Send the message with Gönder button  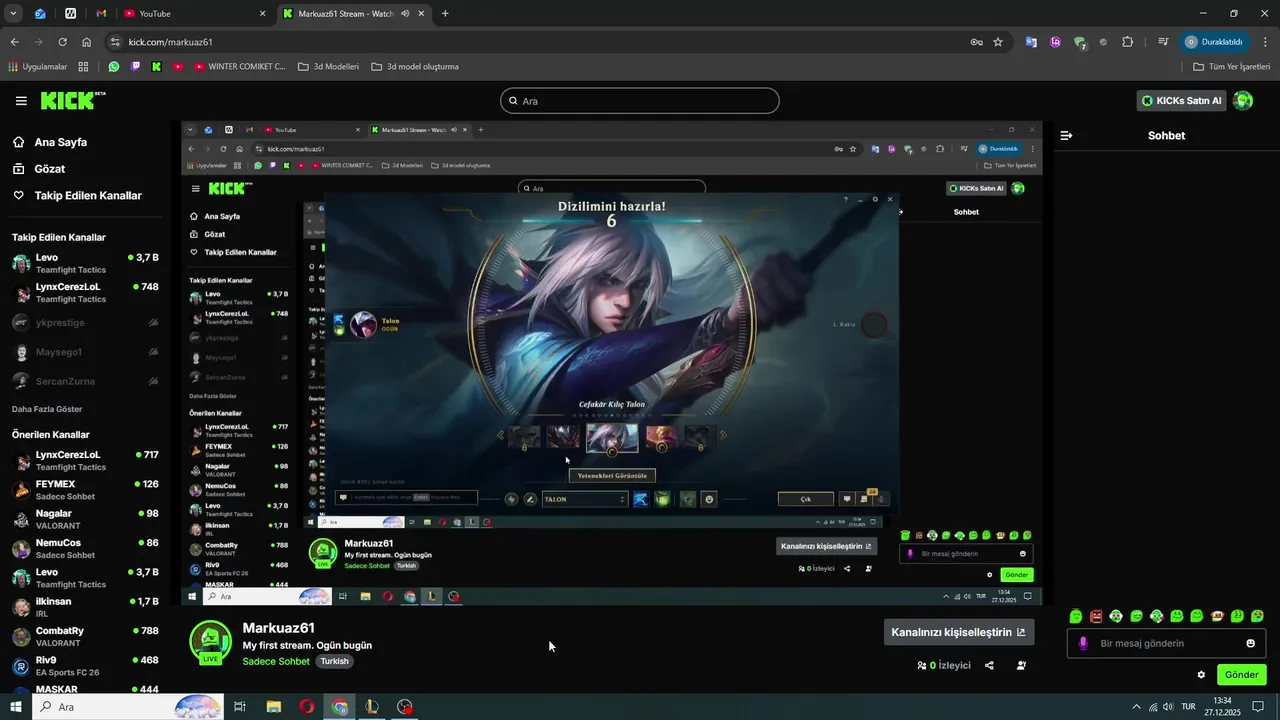(1242, 675)
